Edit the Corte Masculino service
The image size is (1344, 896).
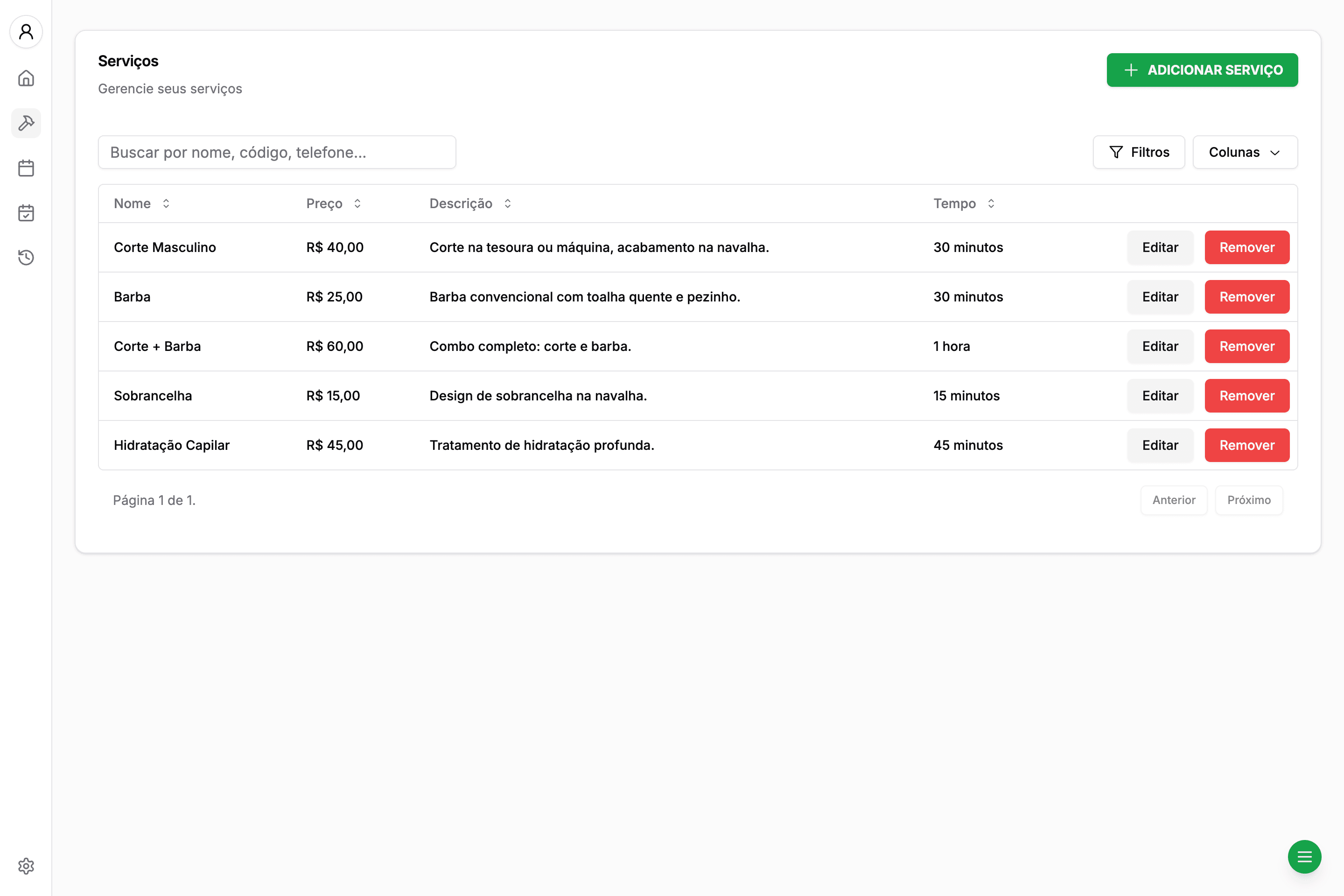pos(1160,247)
